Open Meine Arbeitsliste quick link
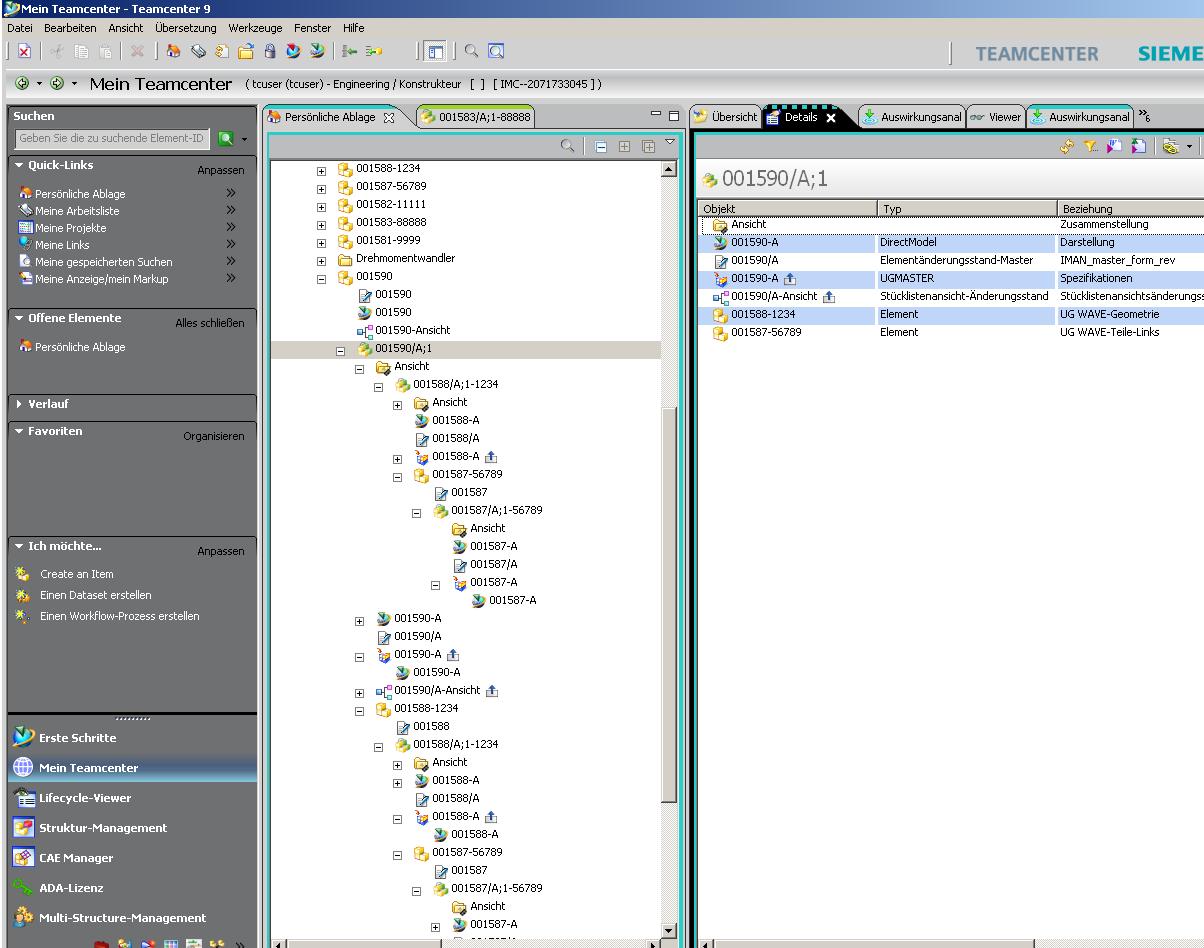Screen dimensions: 1204x948 pyautogui.click(x=77, y=211)
